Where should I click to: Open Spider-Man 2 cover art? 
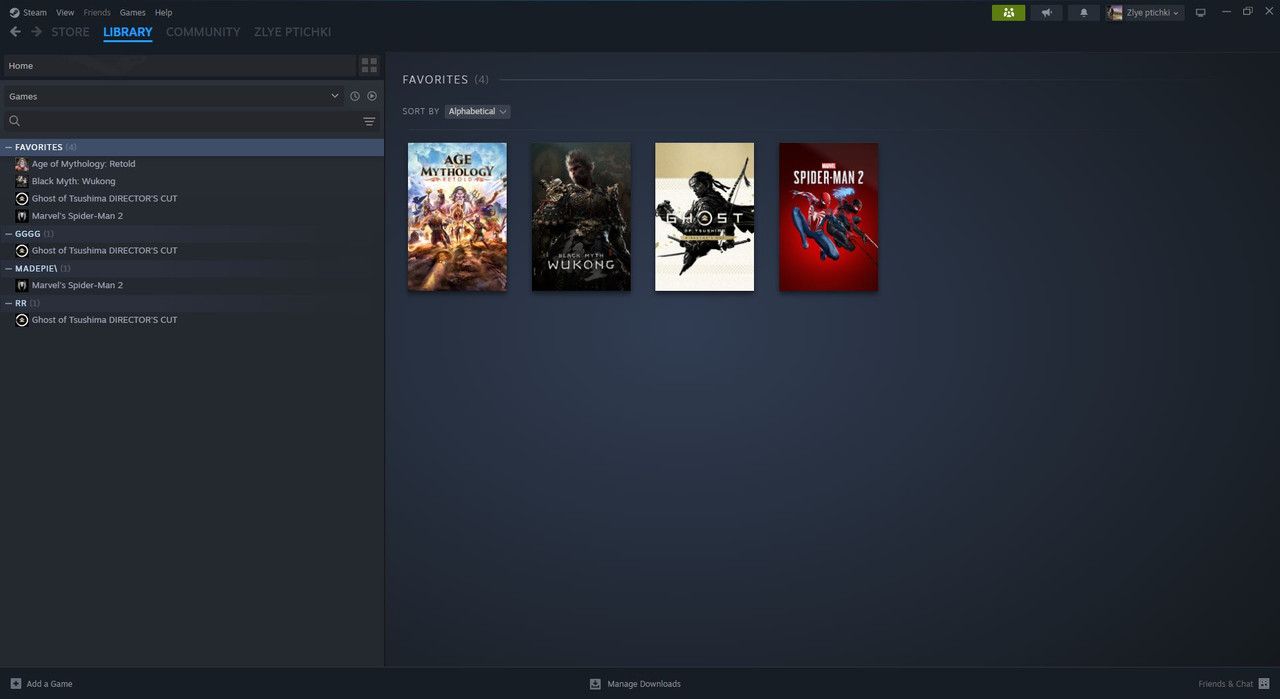tap(829, 217)
